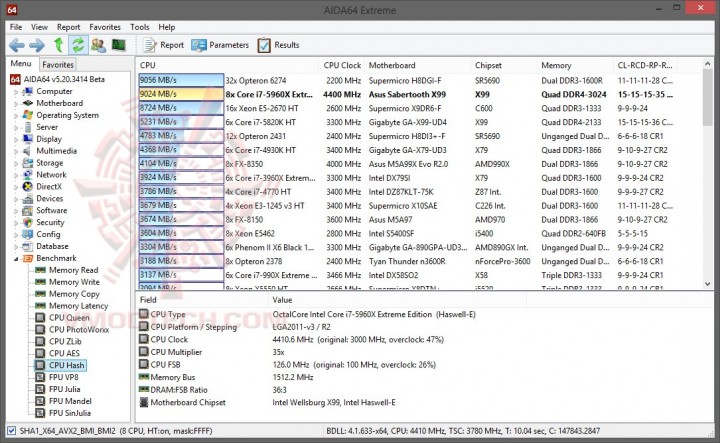720x443 pixels.
Task: Open the Tools menu
Action: (x=140, y=27)
